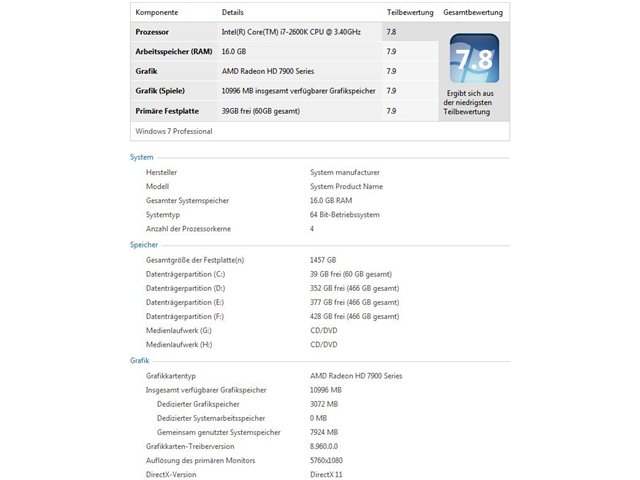The width and height of the screenshot is (640, 480).
Task: Click the Datenträgerpartition (C:) entry
Action: click(x=185, y=274)
